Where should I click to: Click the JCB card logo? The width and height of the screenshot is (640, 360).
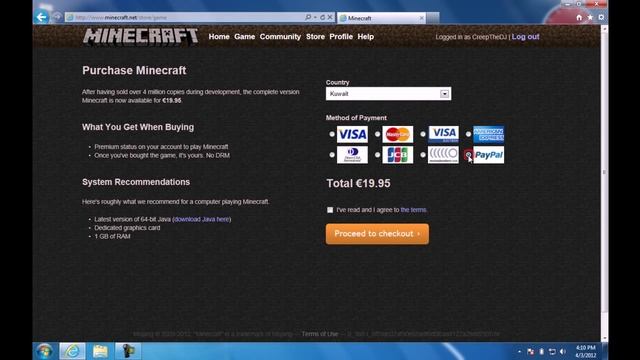click(x=398, y=155)
